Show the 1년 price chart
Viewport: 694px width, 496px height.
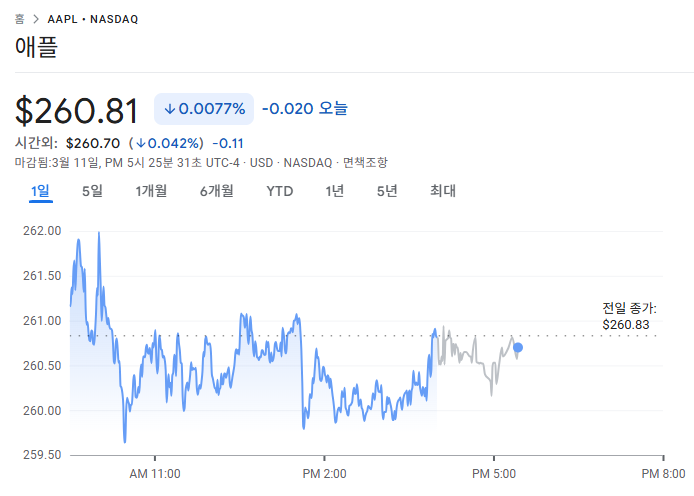point(335,191)
